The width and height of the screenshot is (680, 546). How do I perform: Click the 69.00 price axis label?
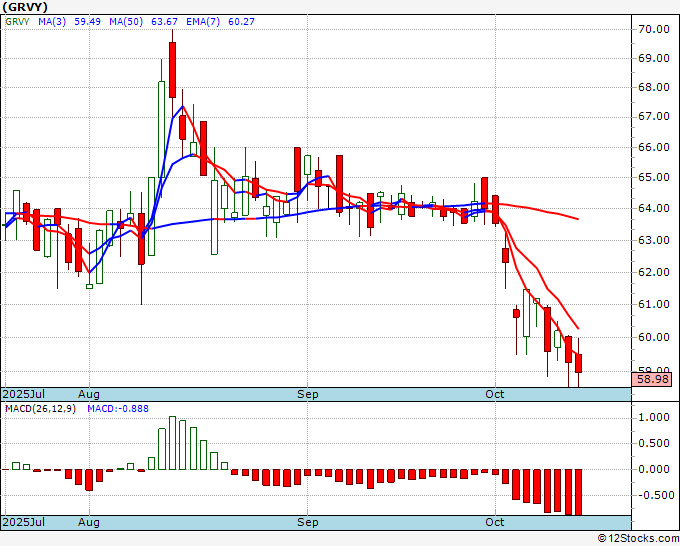click(x=654, y=59)
